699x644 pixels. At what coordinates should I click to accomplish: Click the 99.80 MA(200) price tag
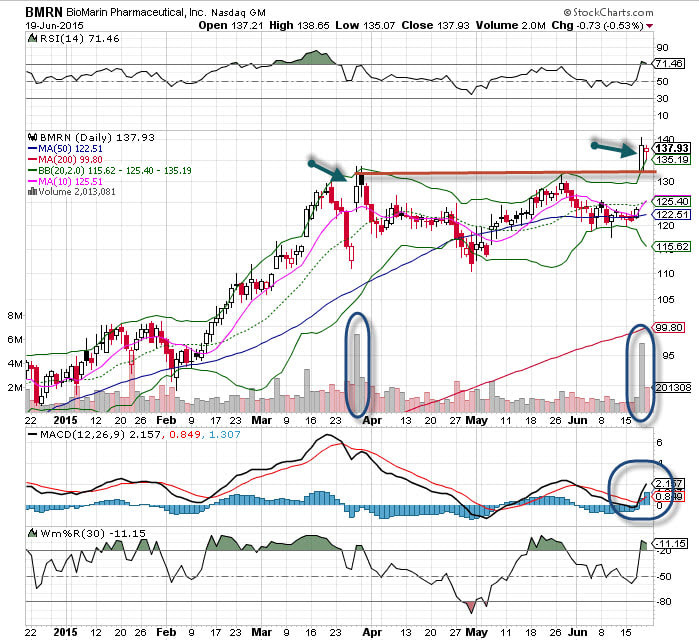tap(670, 328)
